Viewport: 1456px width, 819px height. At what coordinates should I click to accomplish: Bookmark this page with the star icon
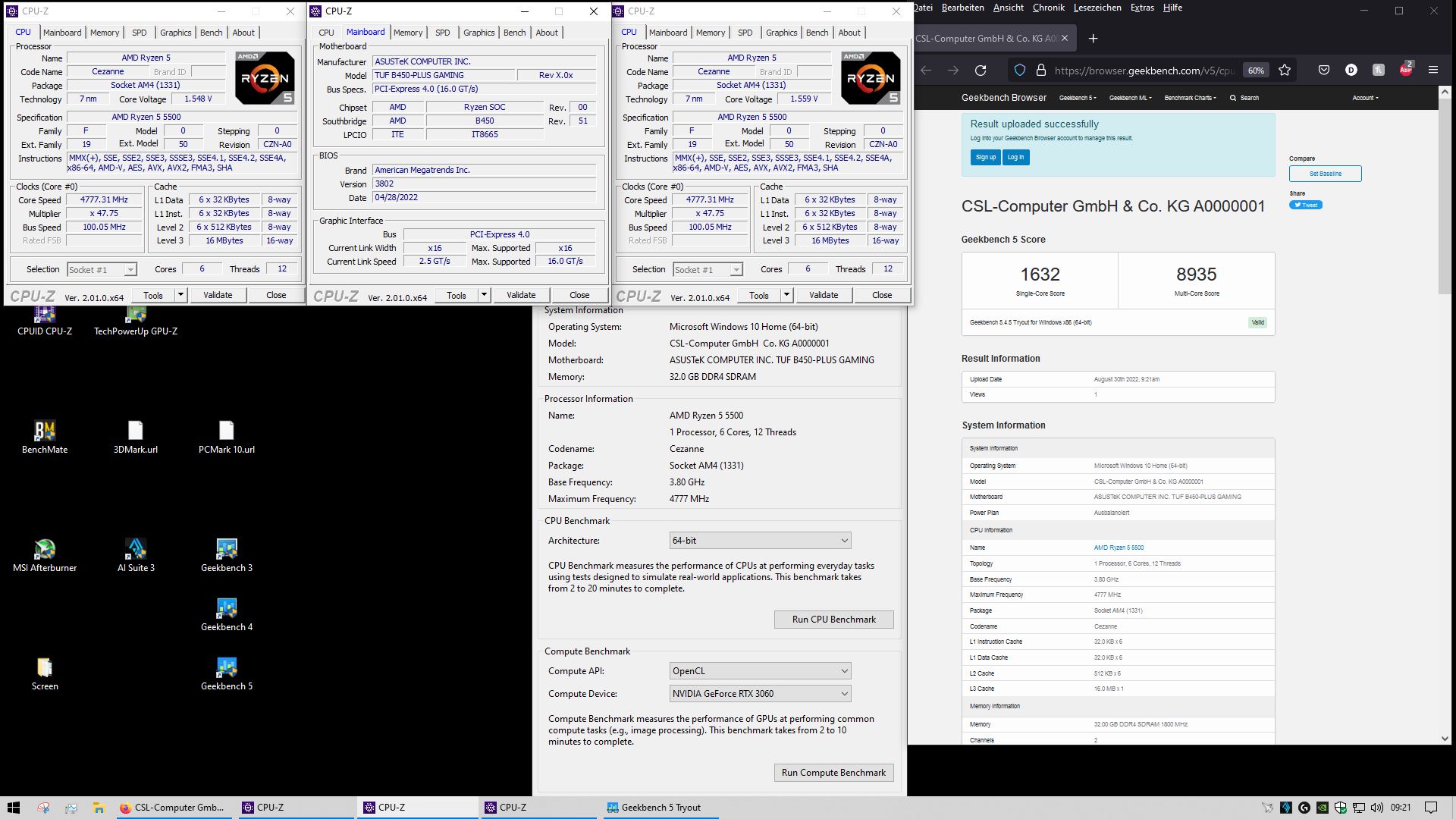pyautogui.click(x=1285, y=71)
